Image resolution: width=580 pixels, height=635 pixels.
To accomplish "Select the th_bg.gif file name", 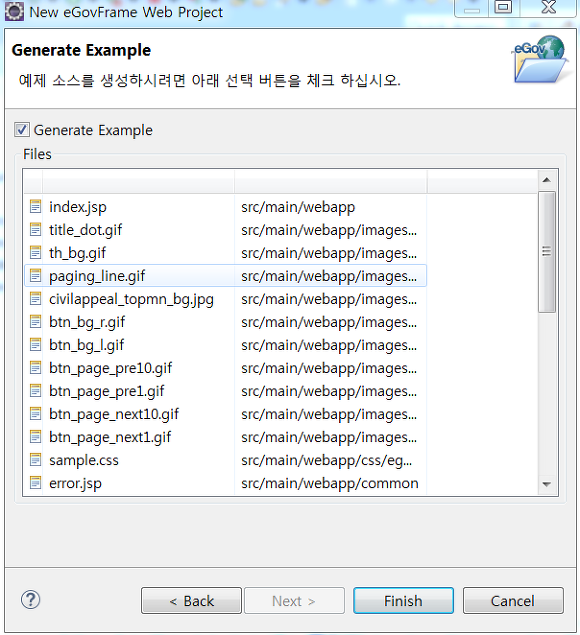I will pyautogui.click(x=77, y=254).
